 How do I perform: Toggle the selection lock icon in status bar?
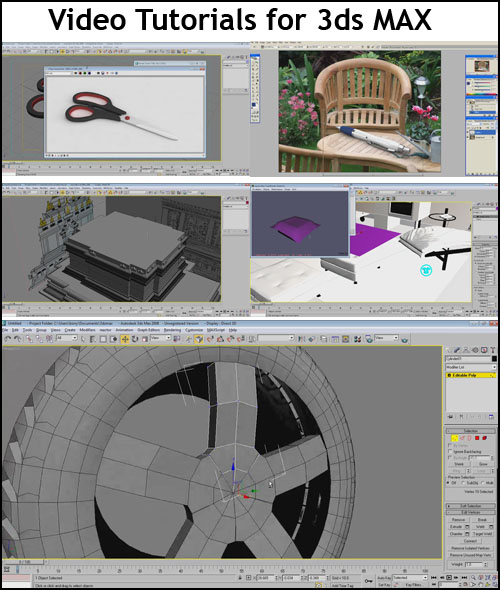240,578
